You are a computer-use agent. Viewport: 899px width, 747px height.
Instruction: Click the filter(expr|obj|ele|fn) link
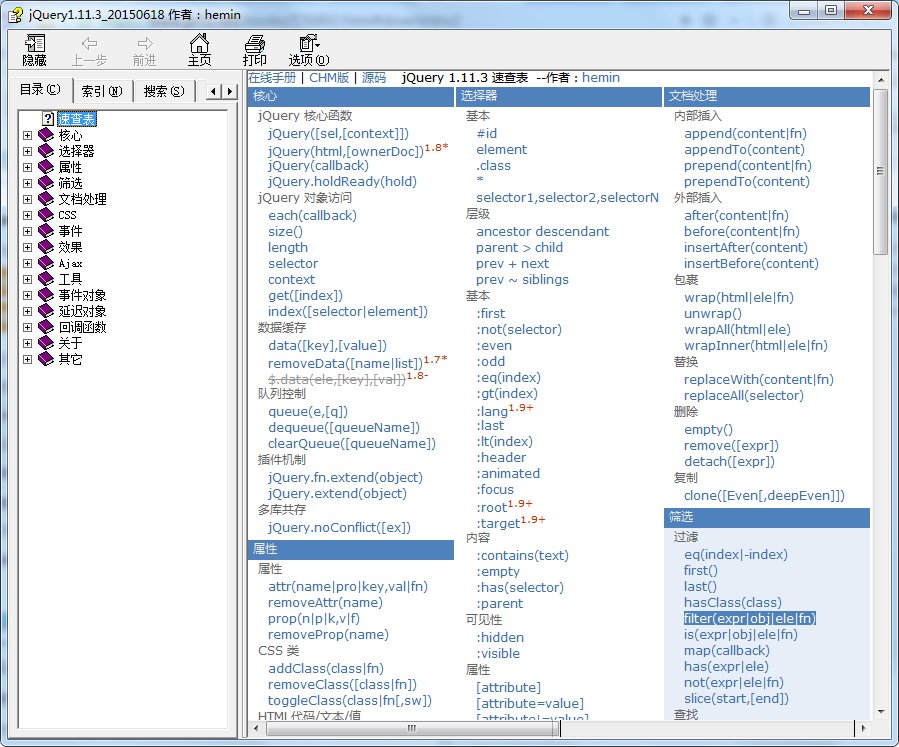click(x=749, y=618)
